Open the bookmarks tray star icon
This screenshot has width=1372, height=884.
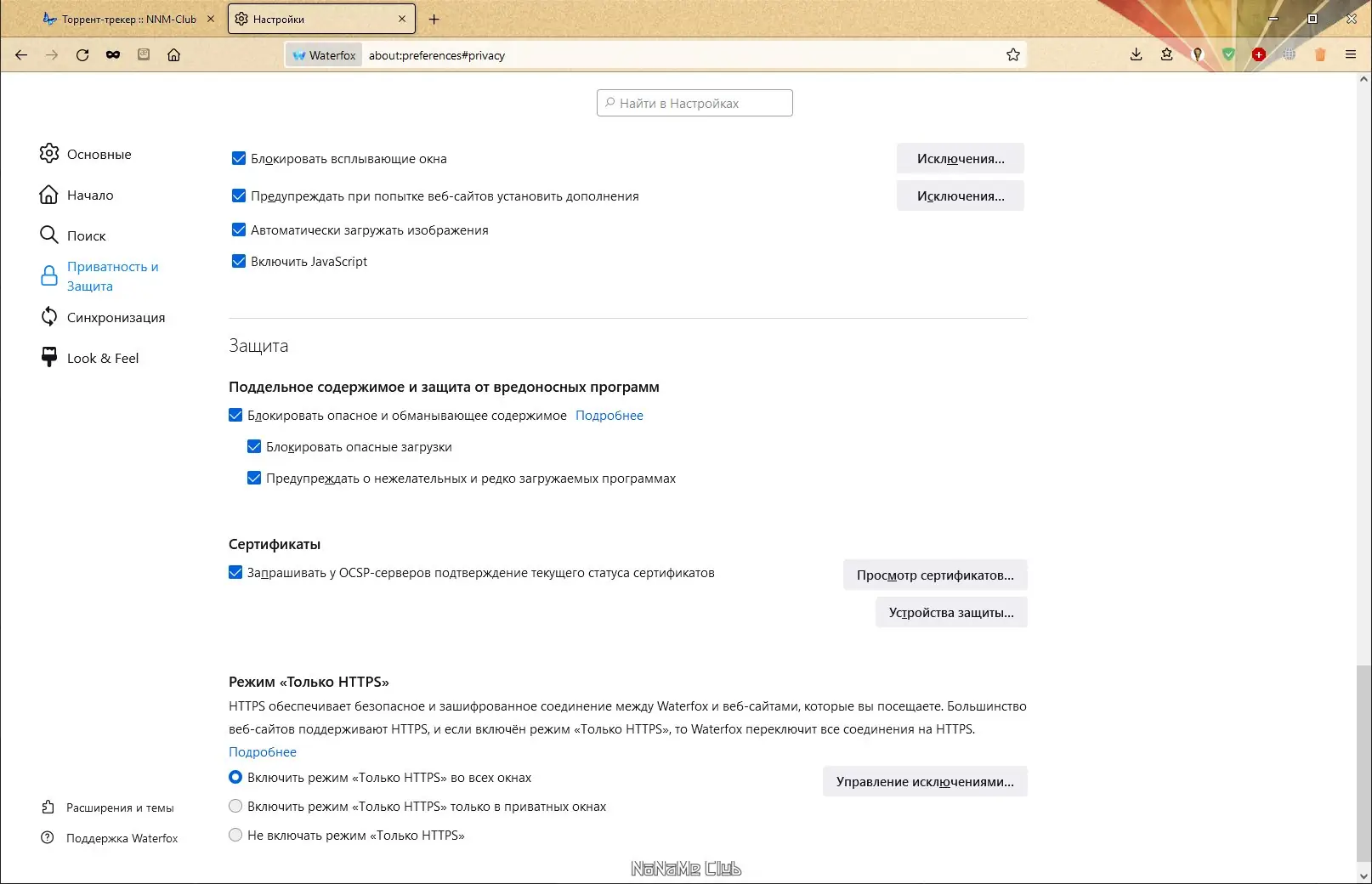[1166, 55]
